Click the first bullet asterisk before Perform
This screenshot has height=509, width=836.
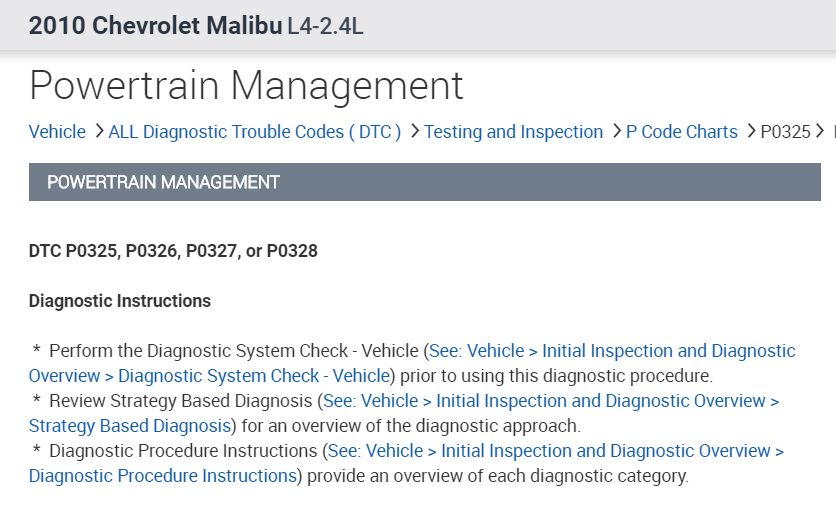[37, 351]
